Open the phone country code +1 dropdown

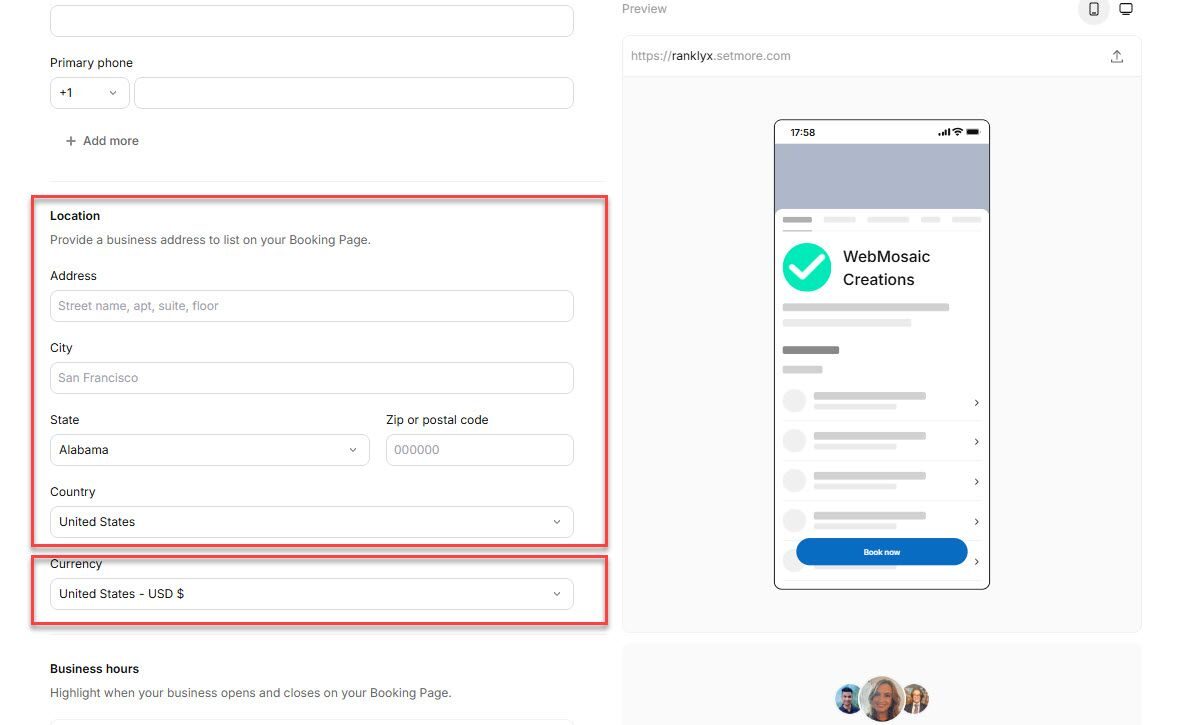click(x=89, y=93)
